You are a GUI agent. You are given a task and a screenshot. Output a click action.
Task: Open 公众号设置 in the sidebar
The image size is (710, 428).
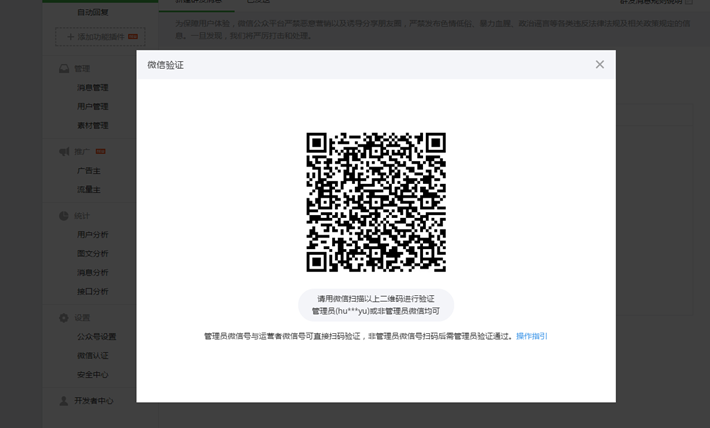(x=96, y=337)
